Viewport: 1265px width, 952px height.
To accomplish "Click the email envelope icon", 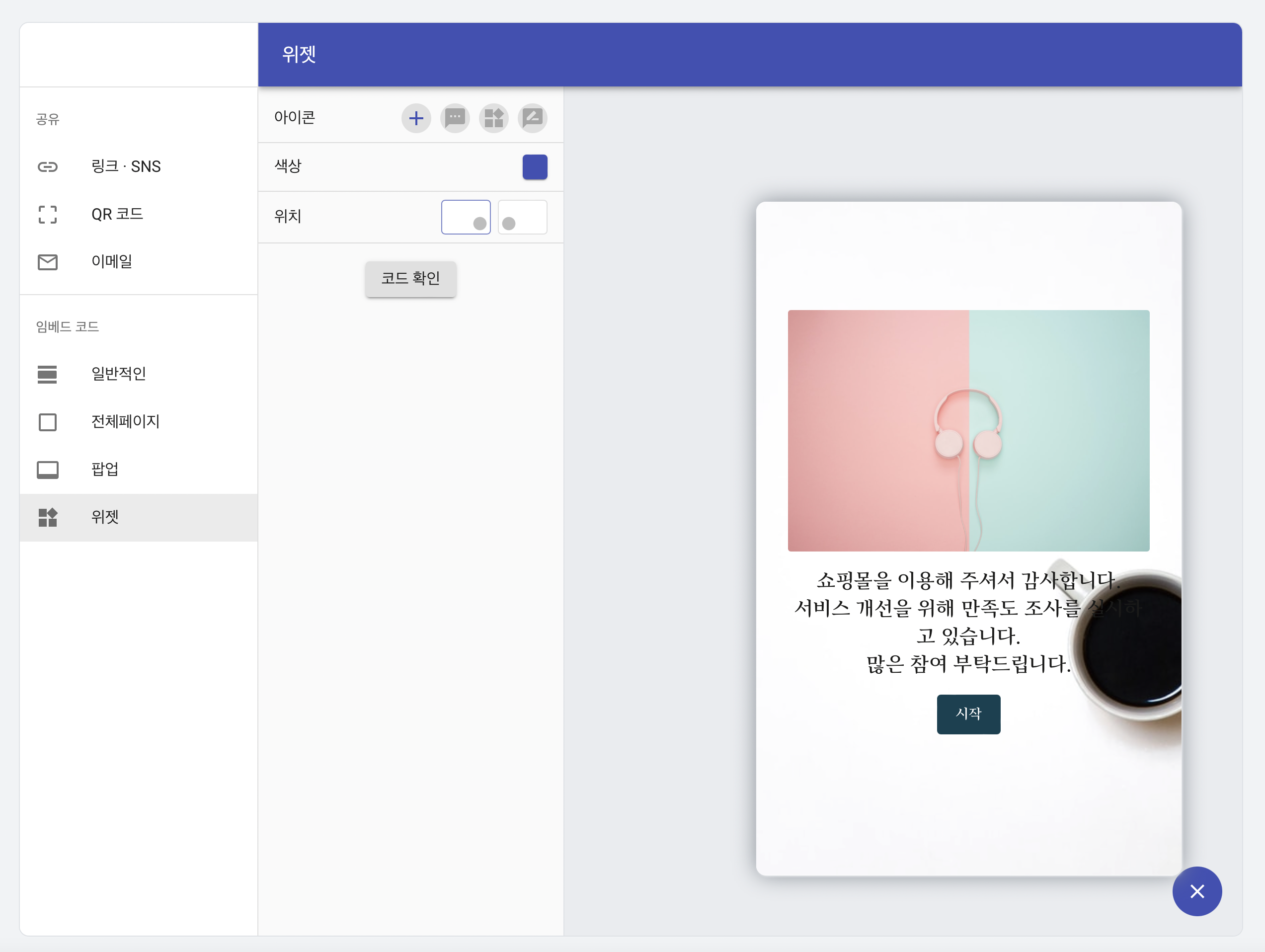I will [48, 262].
